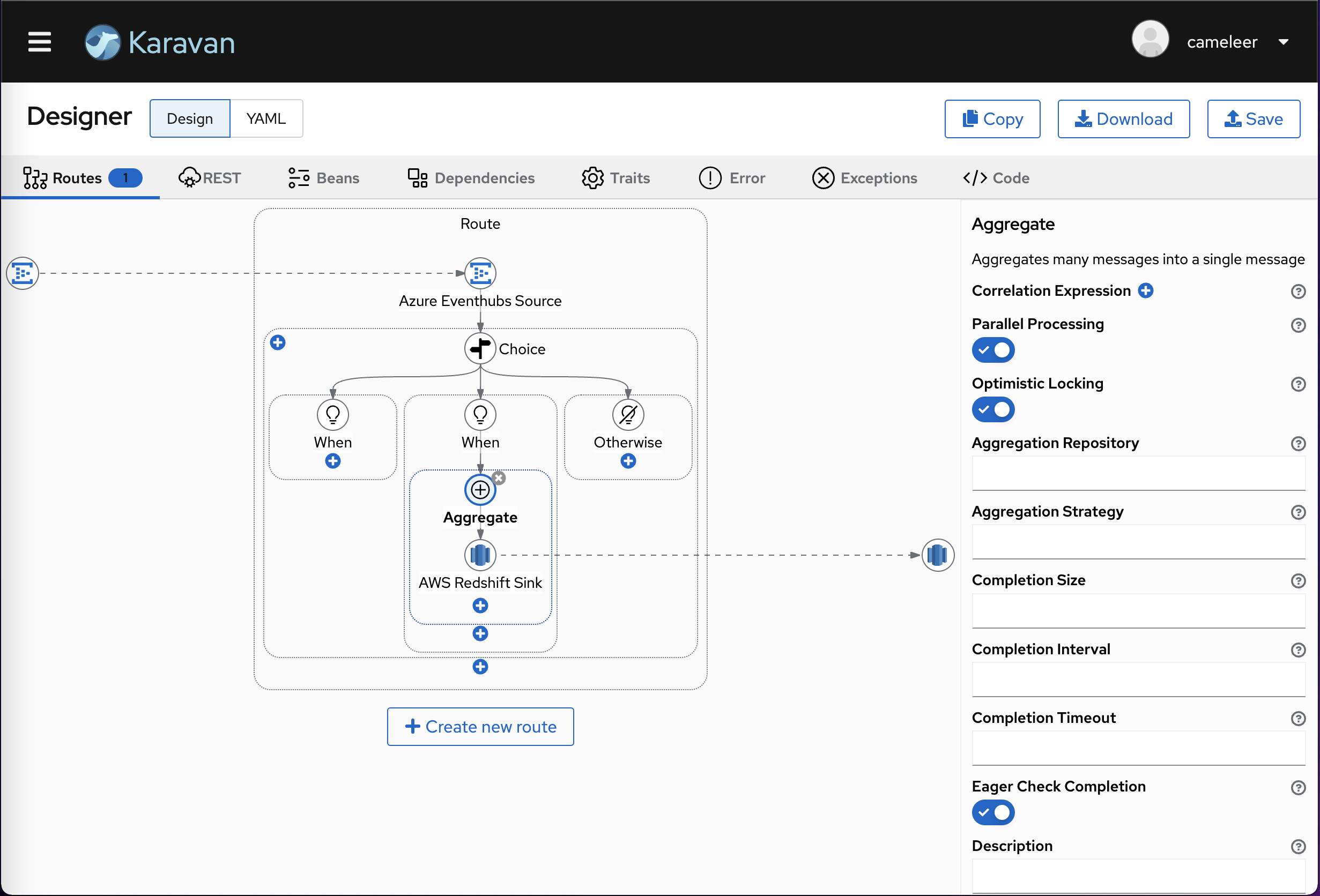Image resolution: width=1320 pixels, height=896 pixels.
Task: Add a Correlation Expression with plus icon
Action: tap(1146, 290)
